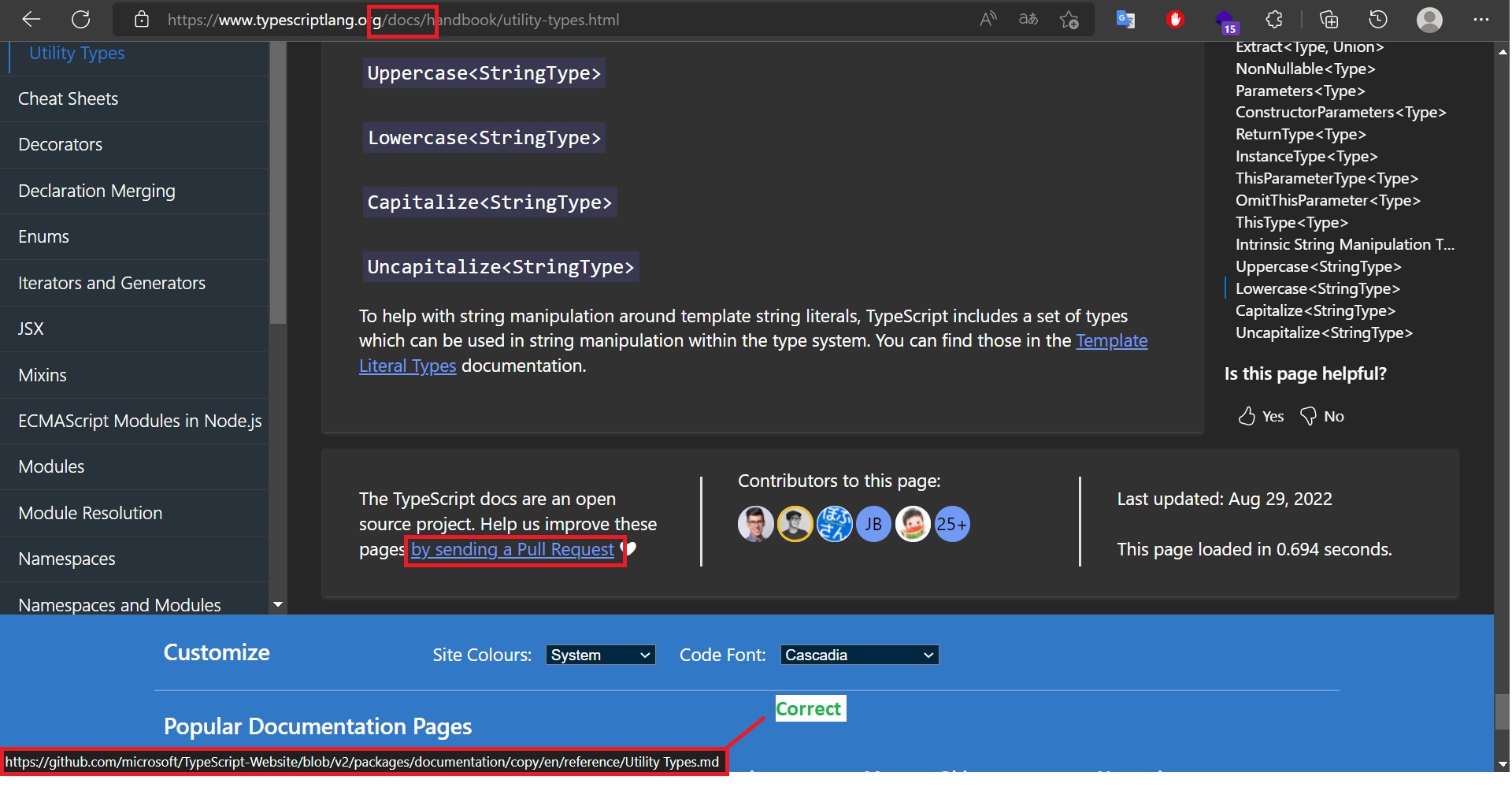Open browser Settings and more menu
This screenshot has width=1512, height=791.
pyautogui.click(x=1481, y=20)
